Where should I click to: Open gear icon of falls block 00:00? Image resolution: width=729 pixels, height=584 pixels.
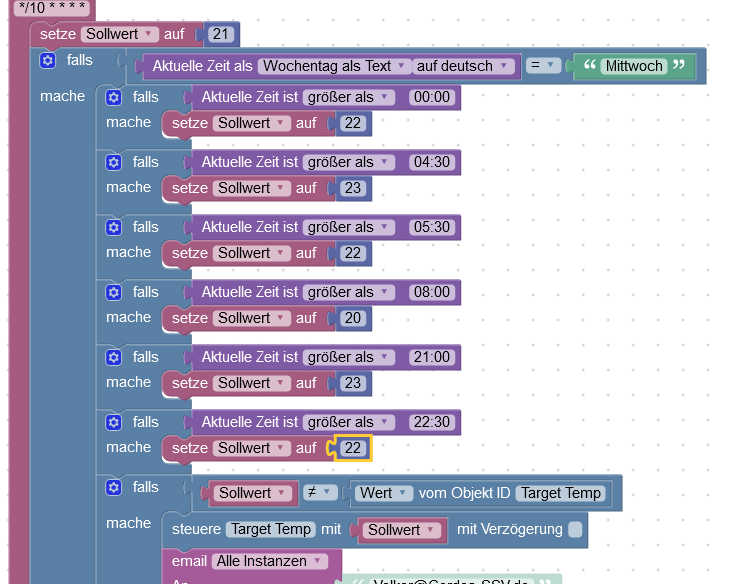113,98
